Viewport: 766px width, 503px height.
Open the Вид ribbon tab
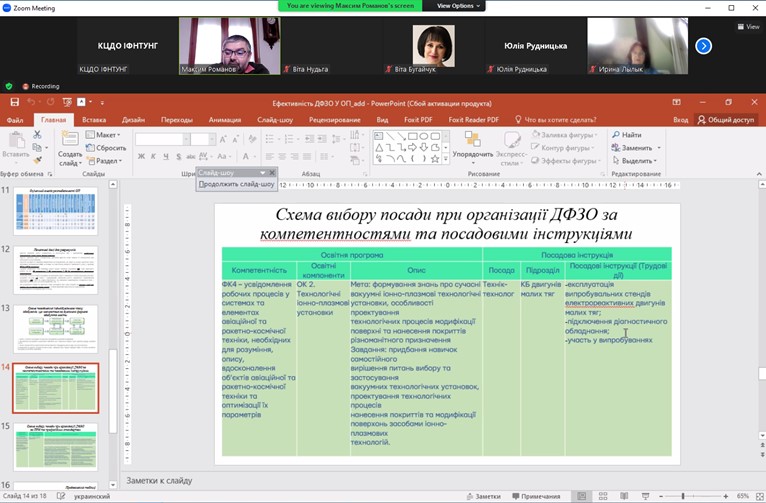(382, 120)
